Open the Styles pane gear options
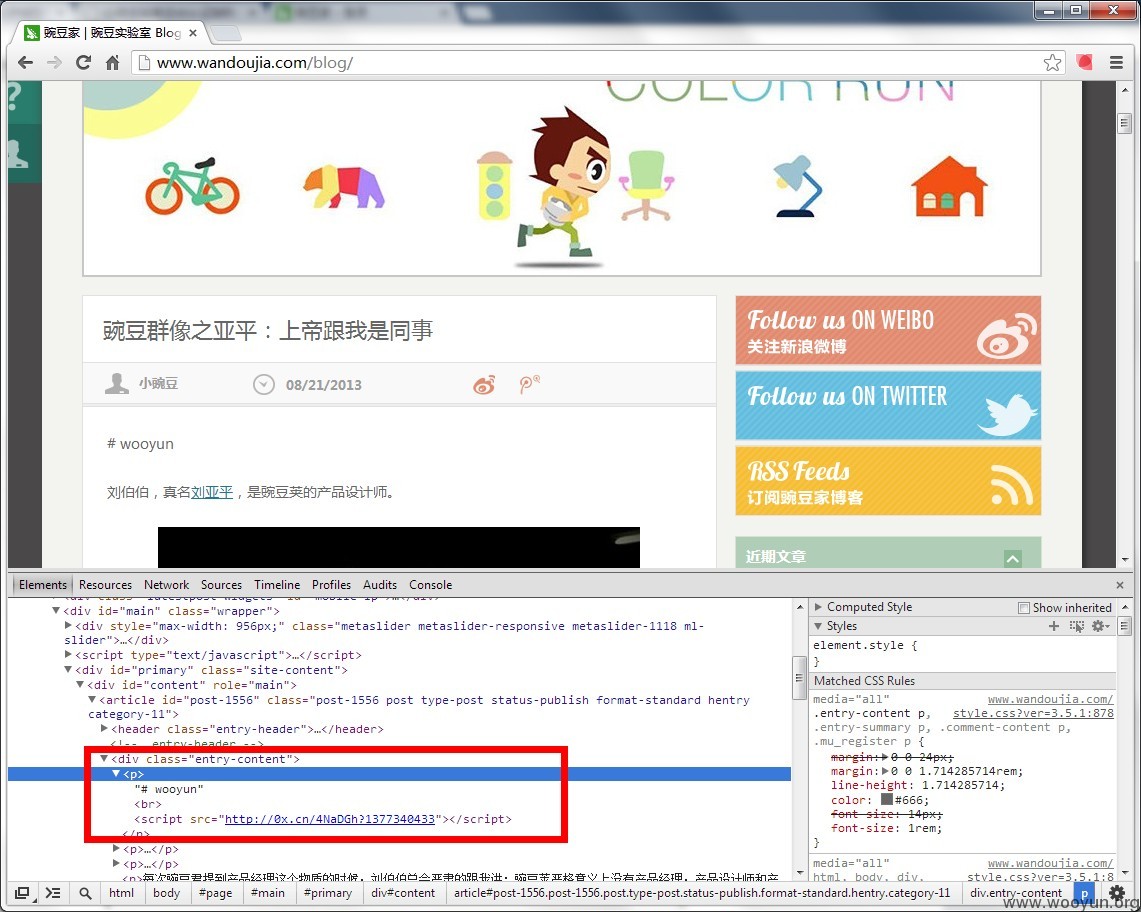The width and height of the screenshot is (1141, 912). click(x=1100, y=626)
